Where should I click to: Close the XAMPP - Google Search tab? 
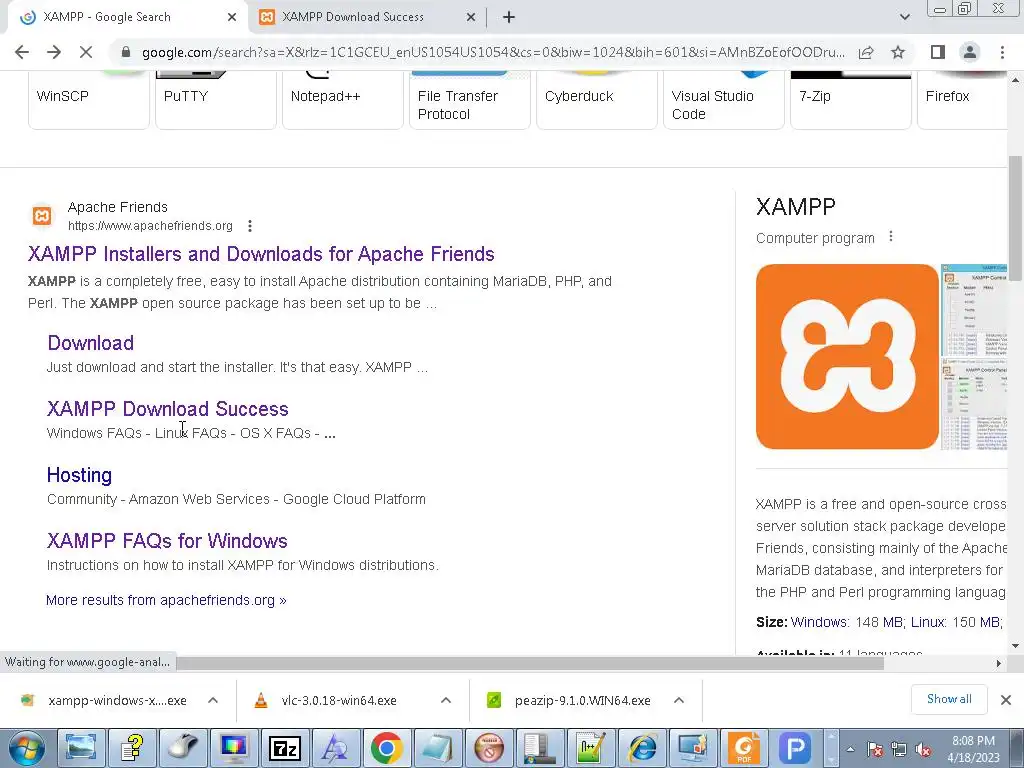point(232,17)
